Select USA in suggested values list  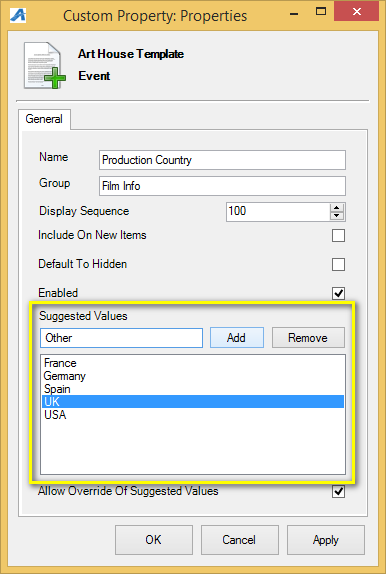click(x=193, y=415)
